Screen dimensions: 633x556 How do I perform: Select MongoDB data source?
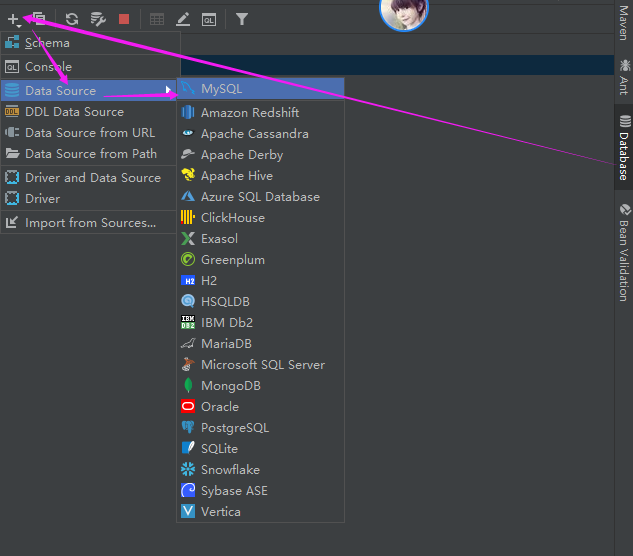260,386
